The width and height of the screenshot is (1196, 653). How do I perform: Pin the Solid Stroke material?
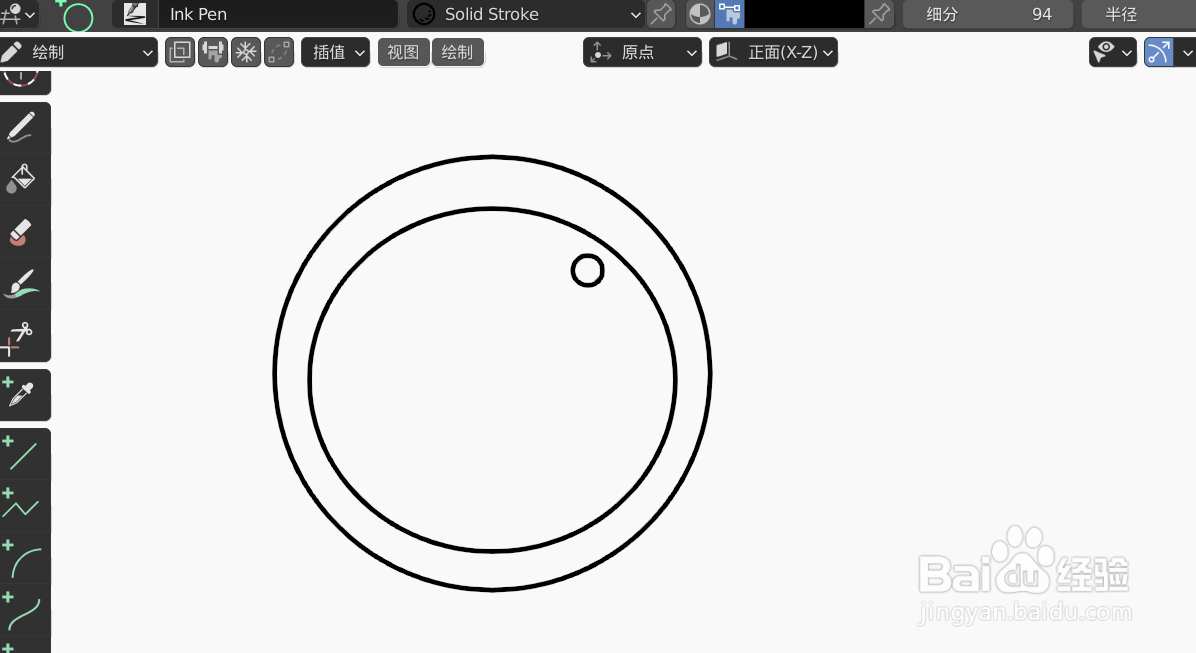(x=661, y=14)
